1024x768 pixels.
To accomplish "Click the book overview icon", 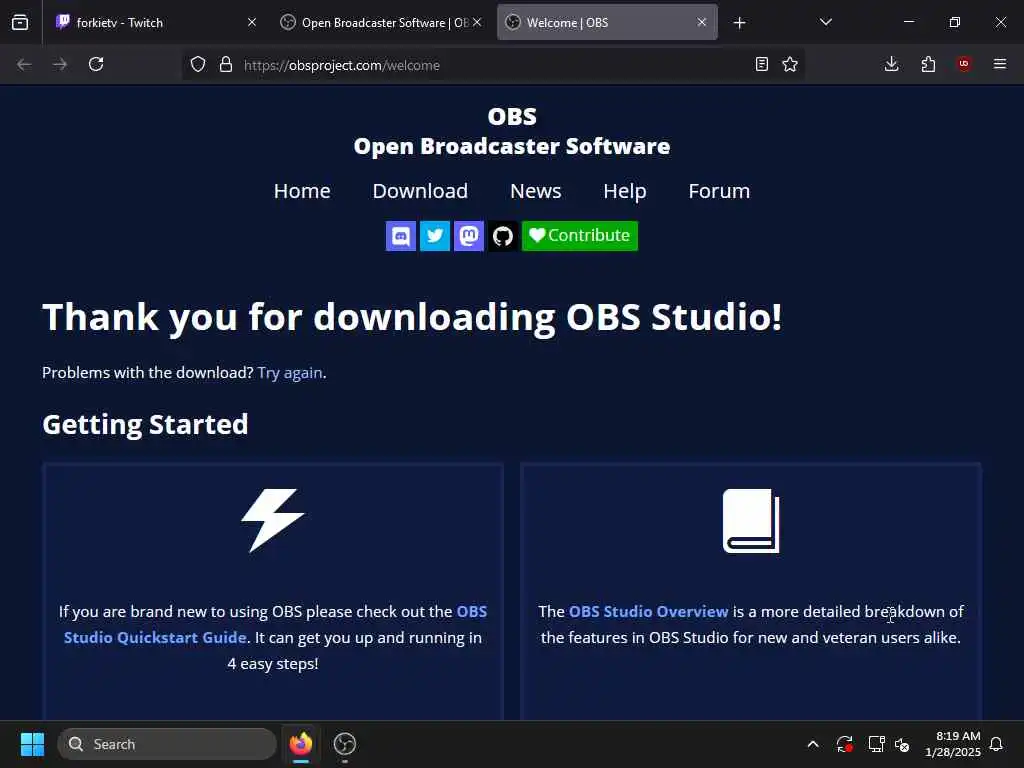I will 751,520.
